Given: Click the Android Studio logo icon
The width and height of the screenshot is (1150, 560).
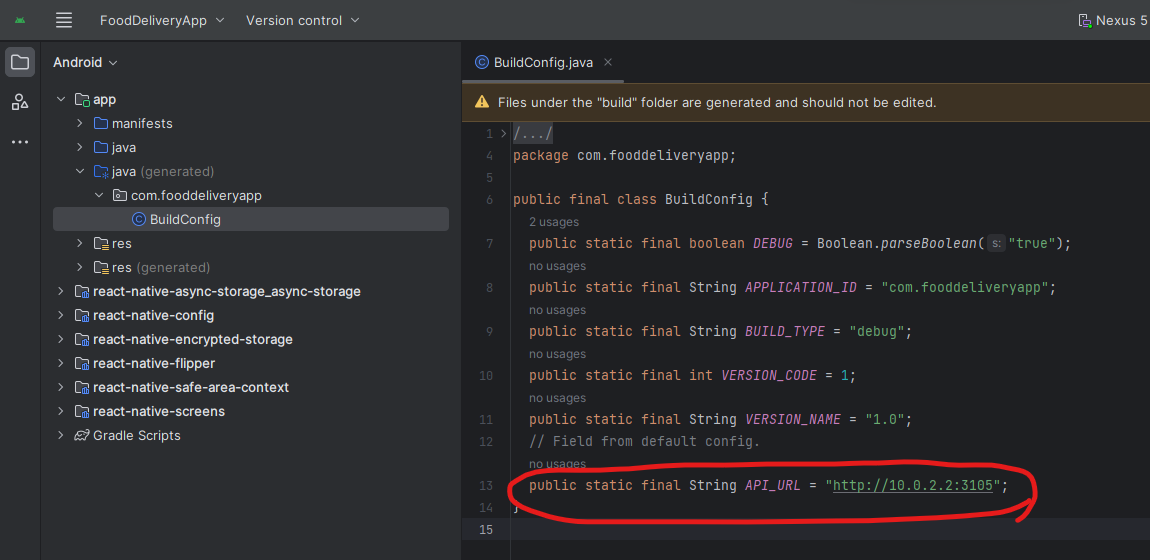Looking at the screenshot, I should (x=20, y=20).
